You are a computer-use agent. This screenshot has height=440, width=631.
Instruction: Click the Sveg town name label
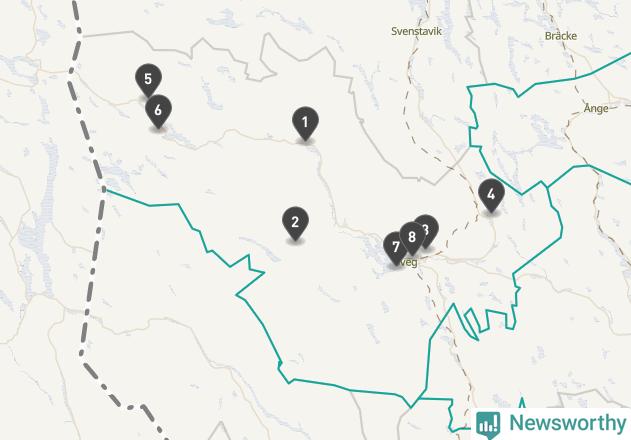coord(409,262)
